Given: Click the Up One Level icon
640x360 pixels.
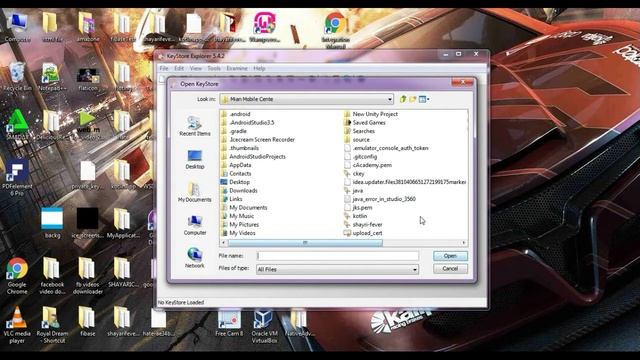Looking at the screenshot, I should (x=403, y=99).
